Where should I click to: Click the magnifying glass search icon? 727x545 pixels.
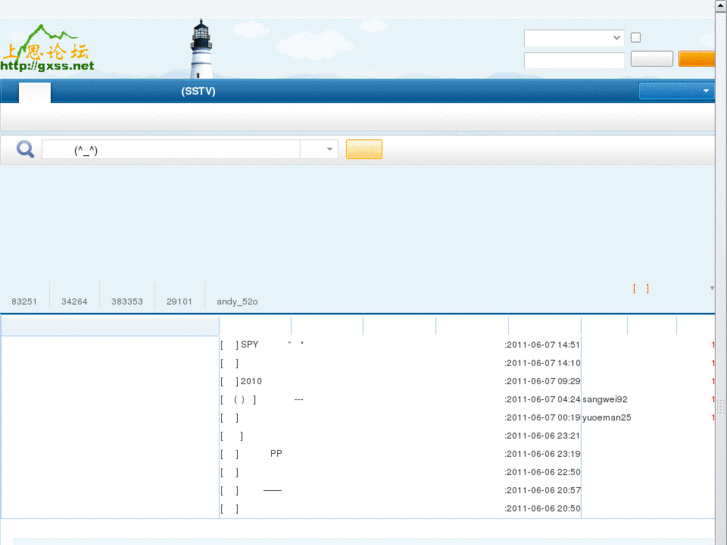pos(25,149)
